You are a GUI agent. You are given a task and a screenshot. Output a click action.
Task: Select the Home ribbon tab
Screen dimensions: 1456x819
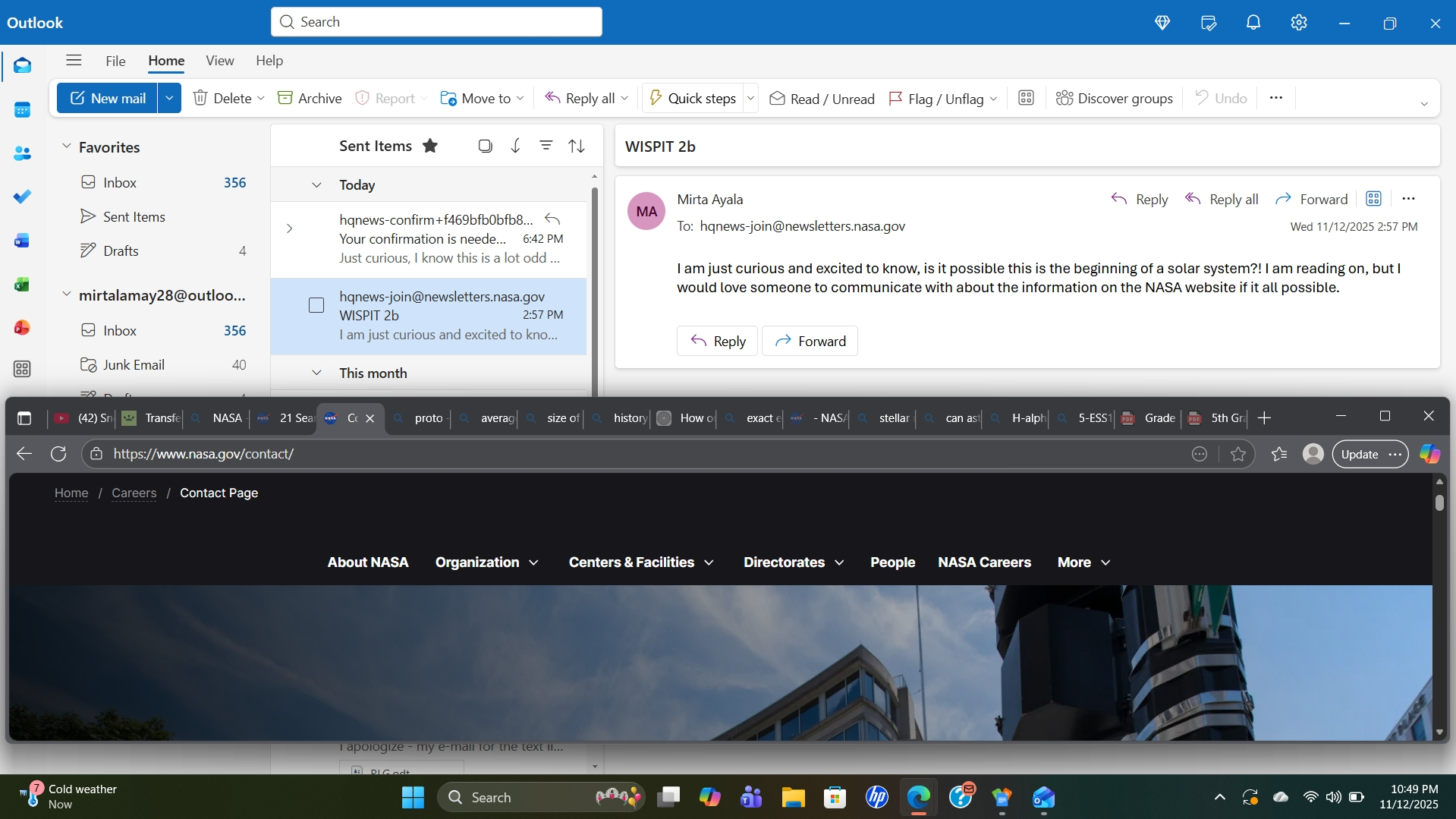166,61
